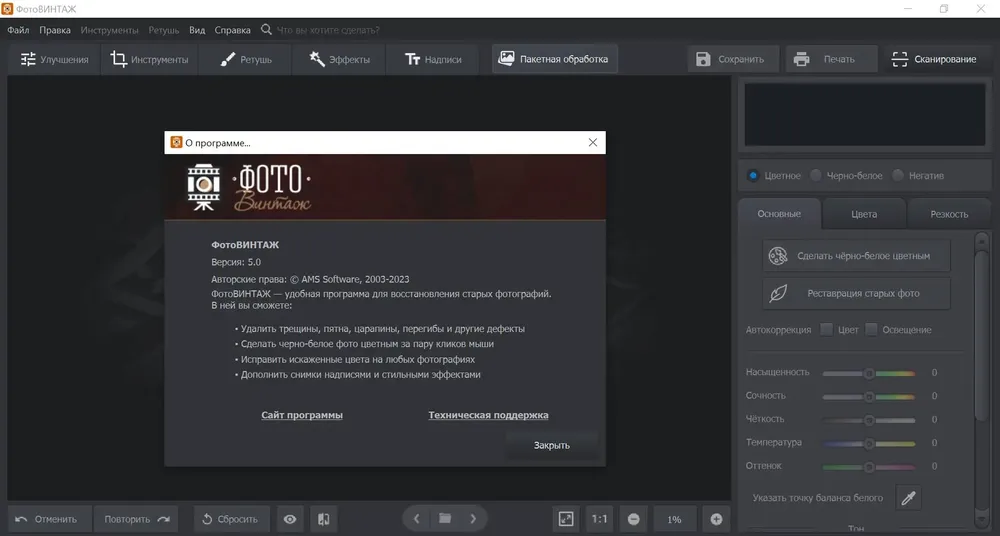Select the Черно-белое radio button

[x=816, y=175]
